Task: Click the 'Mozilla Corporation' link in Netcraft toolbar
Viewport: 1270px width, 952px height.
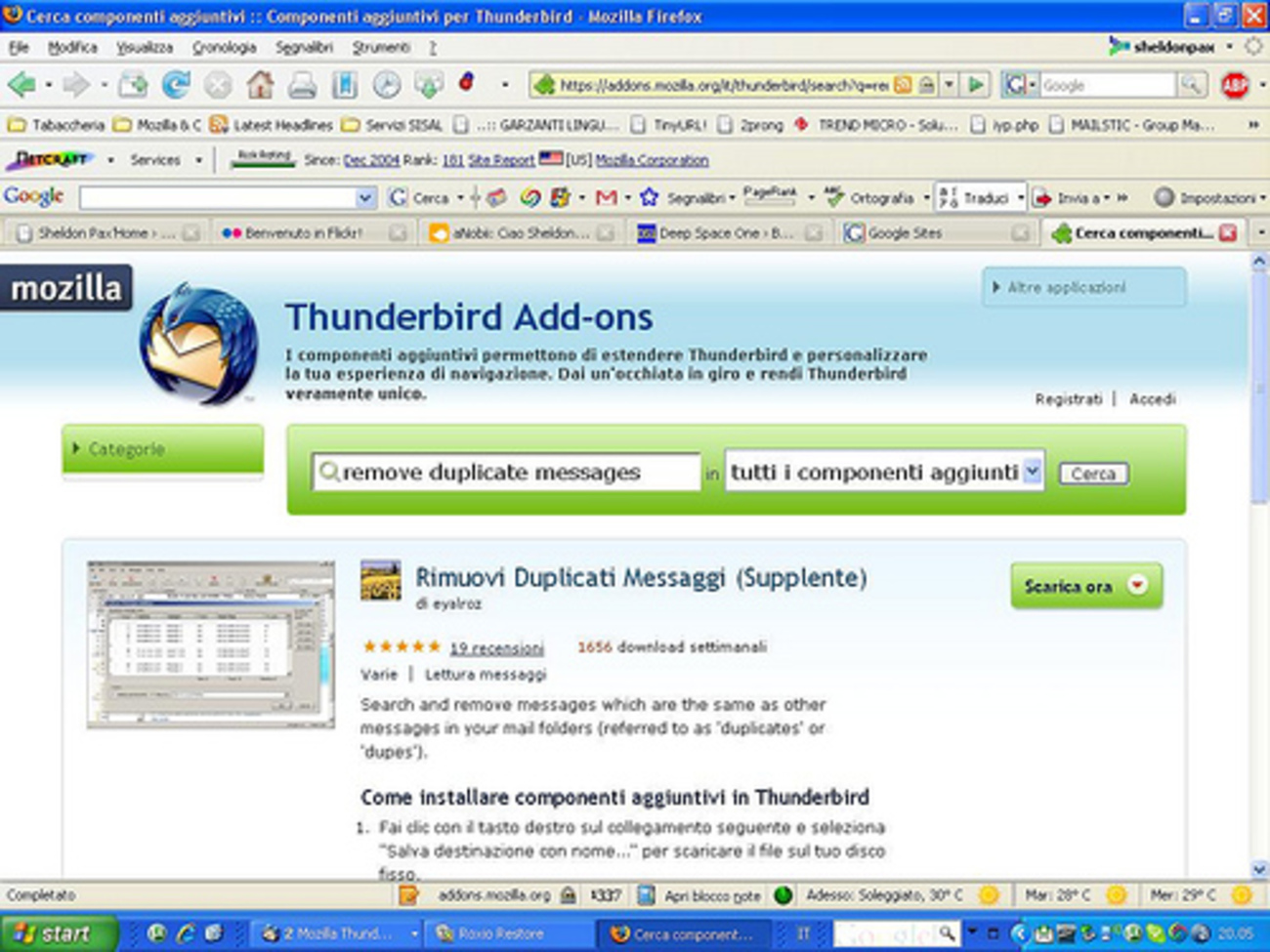Action: click(x=652, y=159)
